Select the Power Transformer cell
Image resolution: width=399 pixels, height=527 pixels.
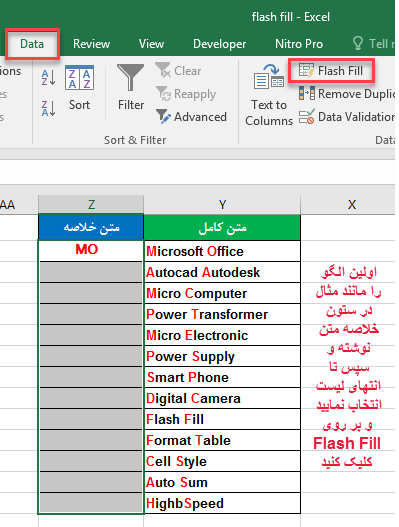coord(222,314)
